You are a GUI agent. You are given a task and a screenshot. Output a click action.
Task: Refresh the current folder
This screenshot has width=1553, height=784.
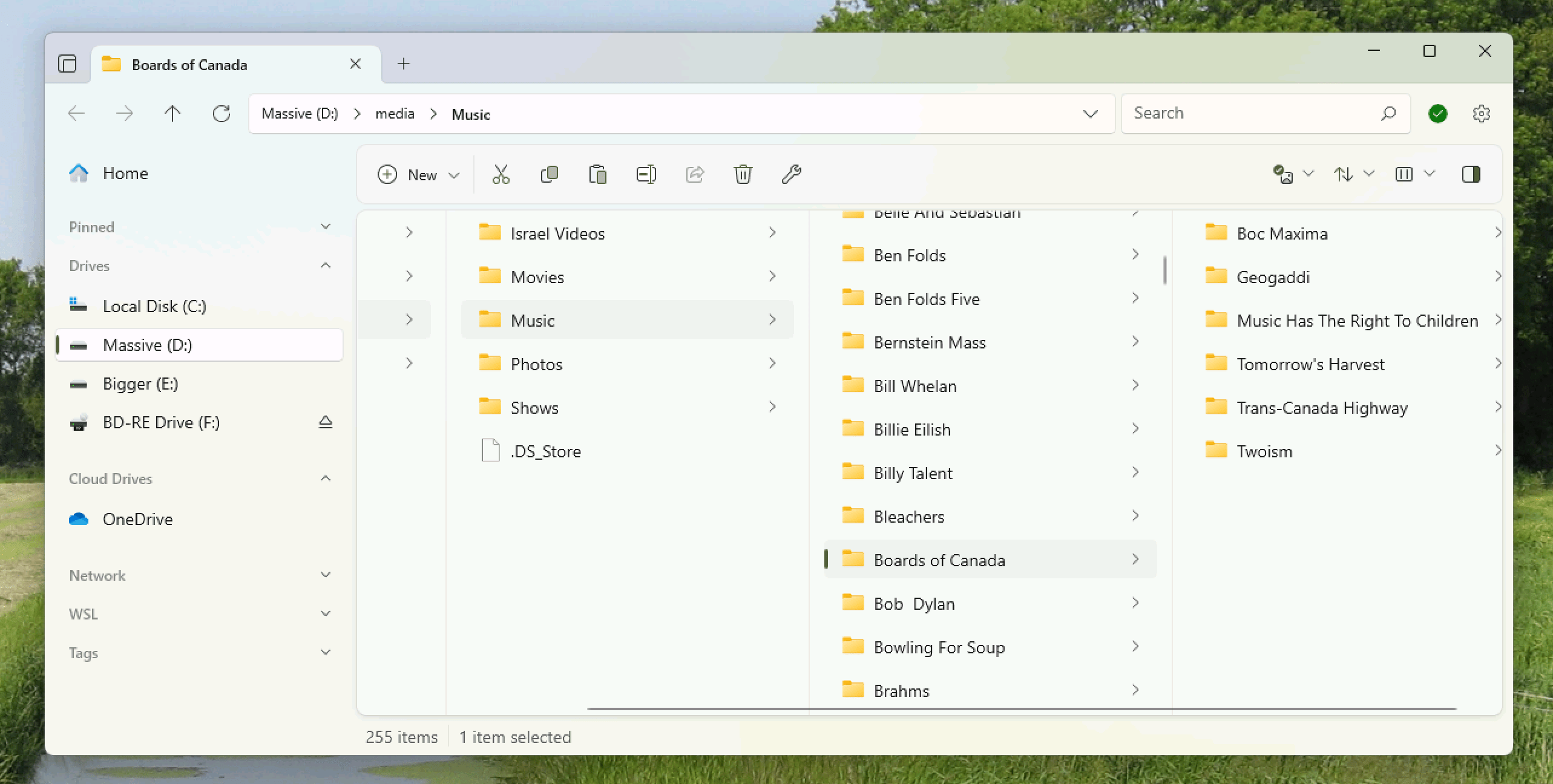coord(222,114)
